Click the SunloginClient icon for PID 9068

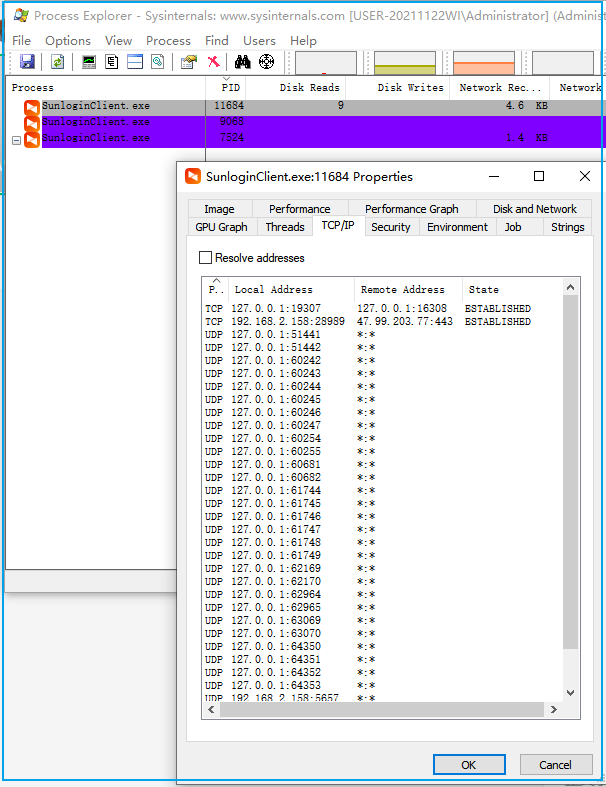pyautogui.click(x=32, y=123)
